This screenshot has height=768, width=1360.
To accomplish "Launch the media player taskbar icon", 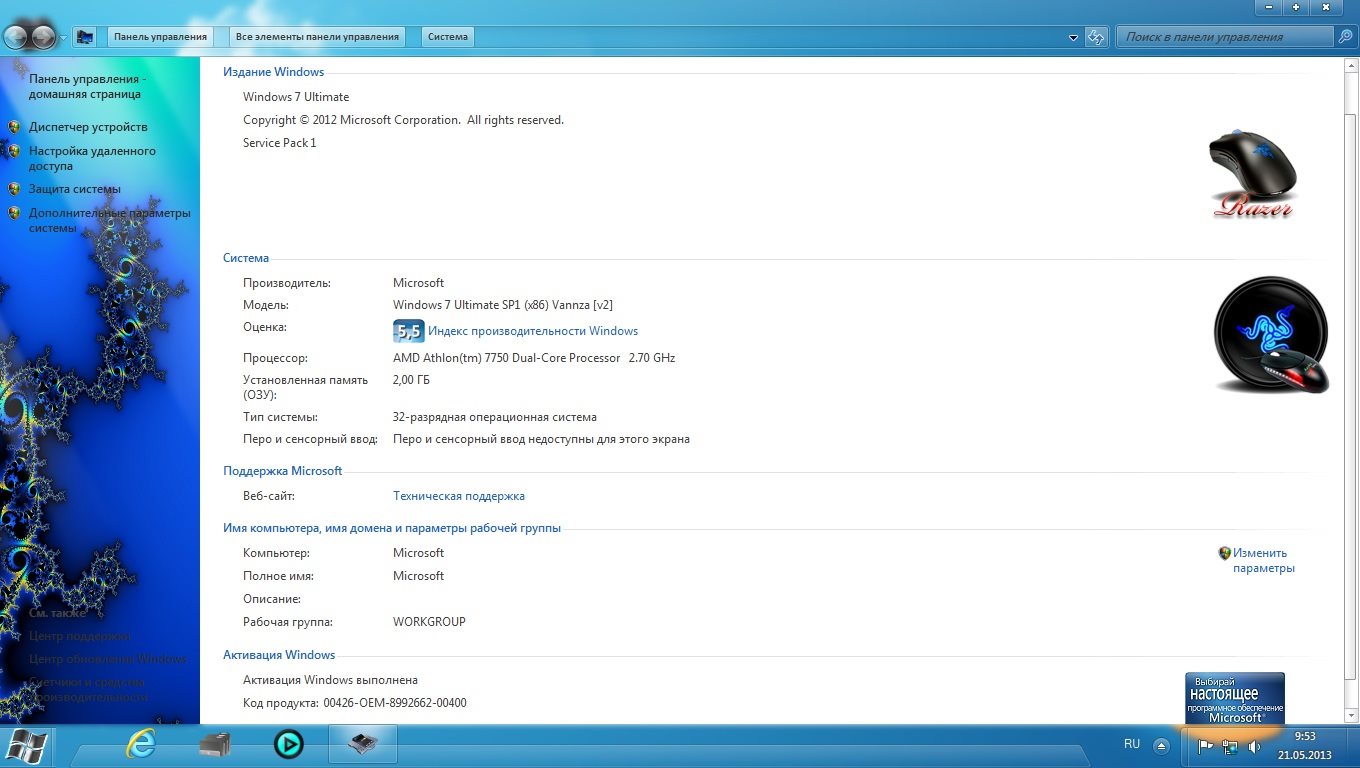I will (289, 744).
